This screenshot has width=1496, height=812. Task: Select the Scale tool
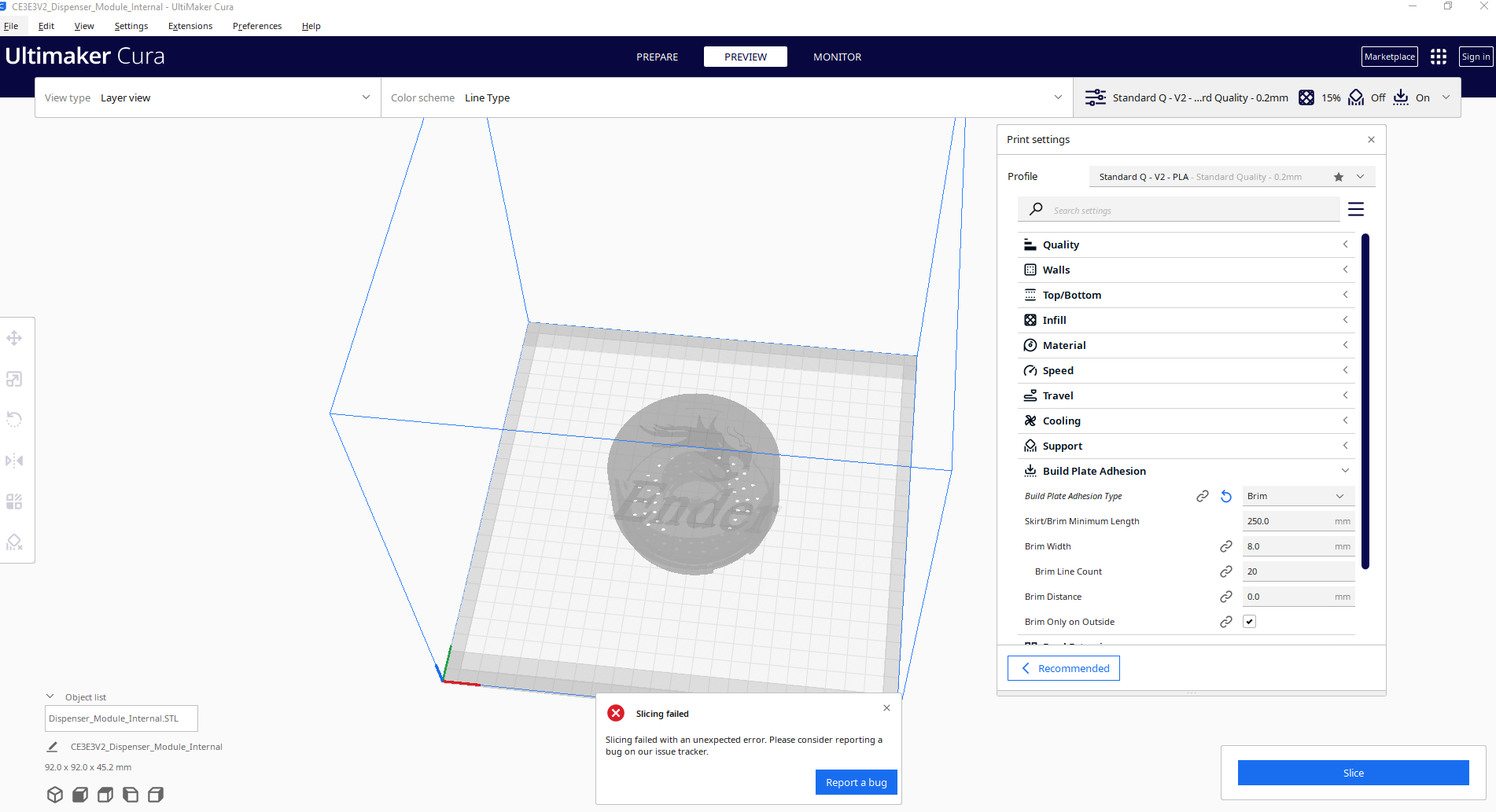[x=14, y=379]
